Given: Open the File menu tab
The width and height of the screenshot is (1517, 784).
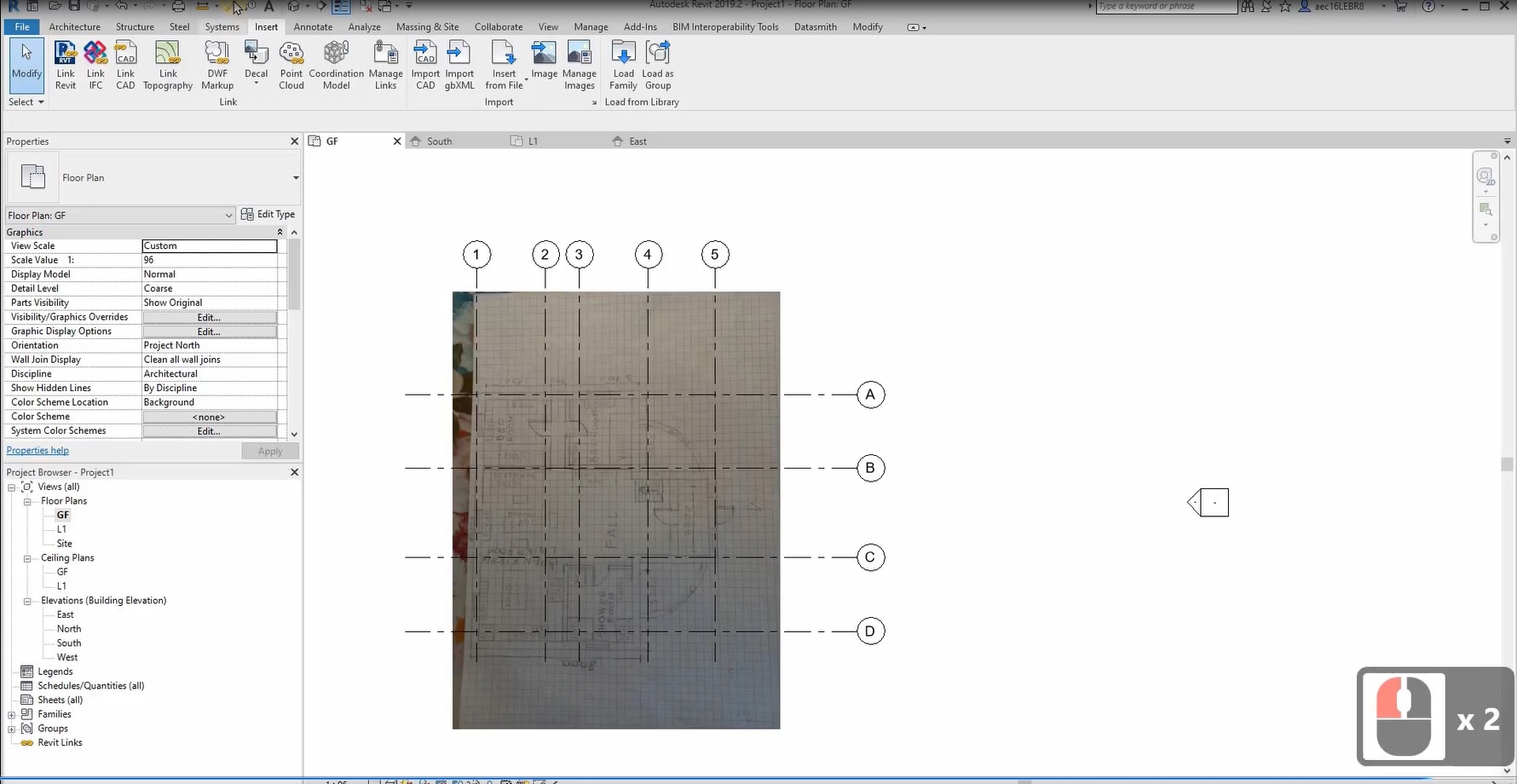Looking at the screenshot, I should tap(22, 26).
